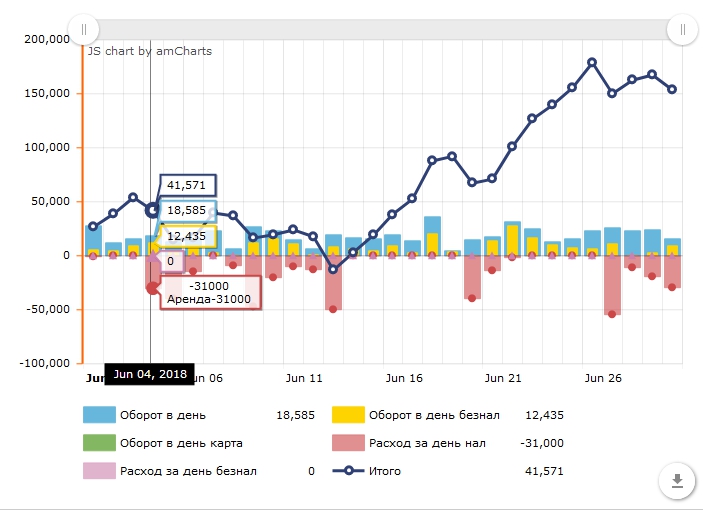703x510 pixels.
Task: Click the red expense bullet at -31000
Action: tap(152, 288)
